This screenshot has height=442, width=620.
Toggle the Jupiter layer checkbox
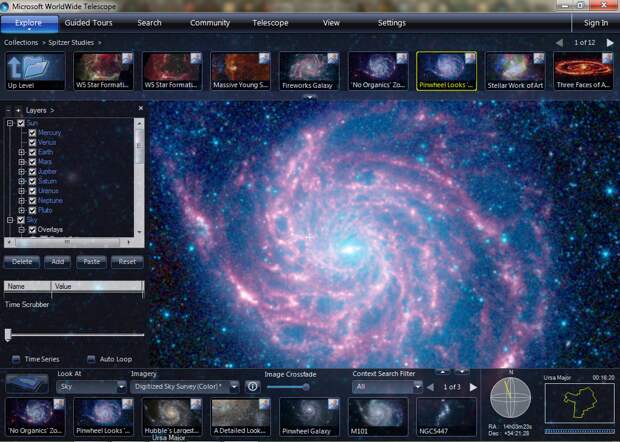point(32,172)
